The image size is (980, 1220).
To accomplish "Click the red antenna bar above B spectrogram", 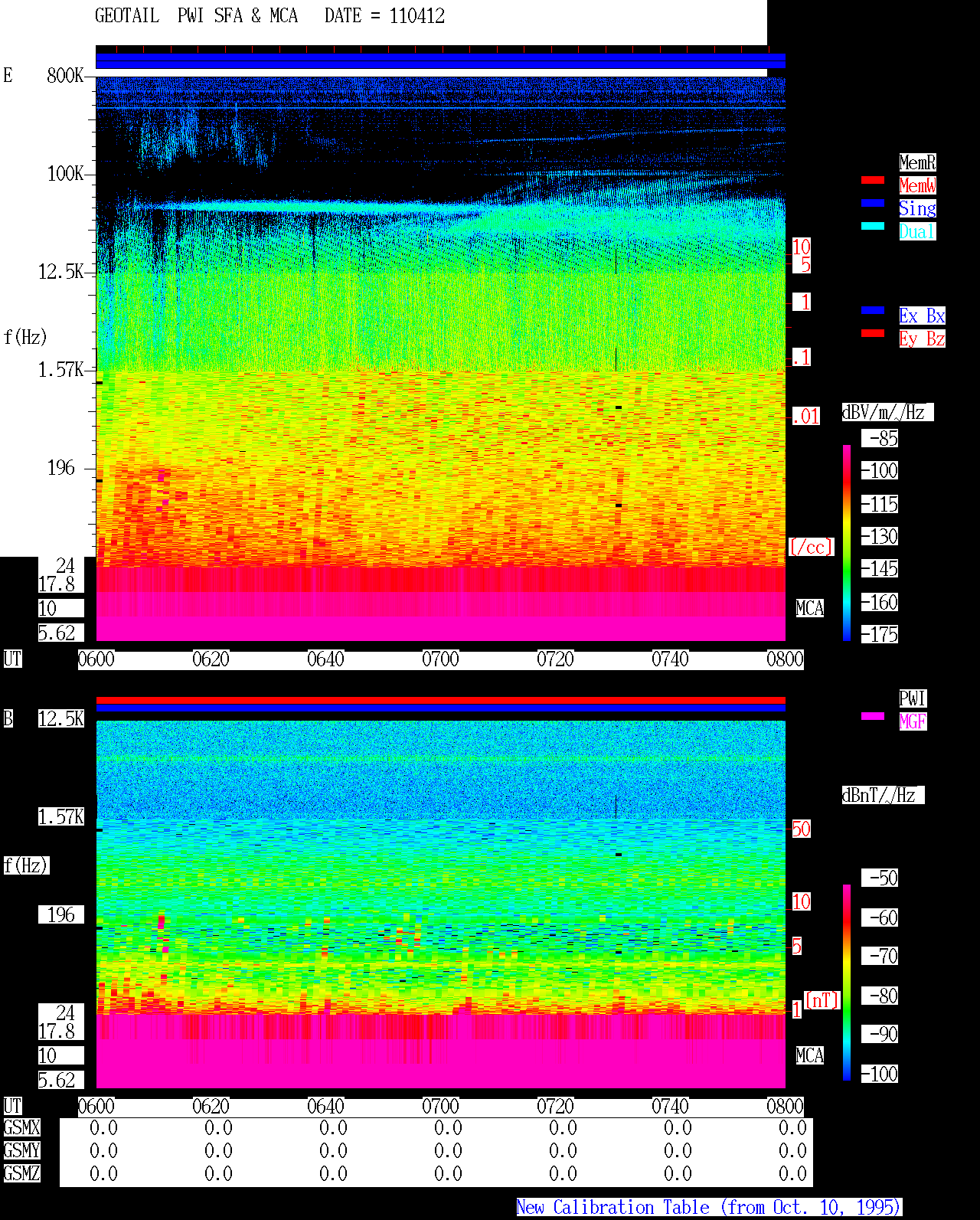I will click(x=440, y=700).
